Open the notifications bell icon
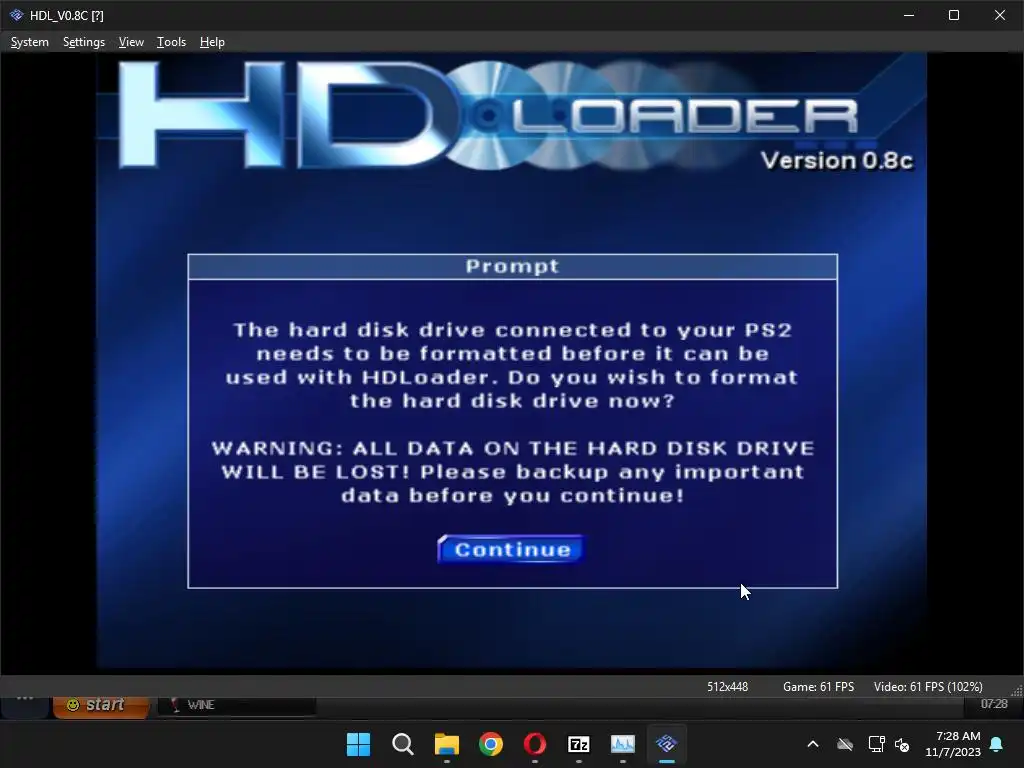Screen dimensions: 1024x768 [x=997, y=744]
